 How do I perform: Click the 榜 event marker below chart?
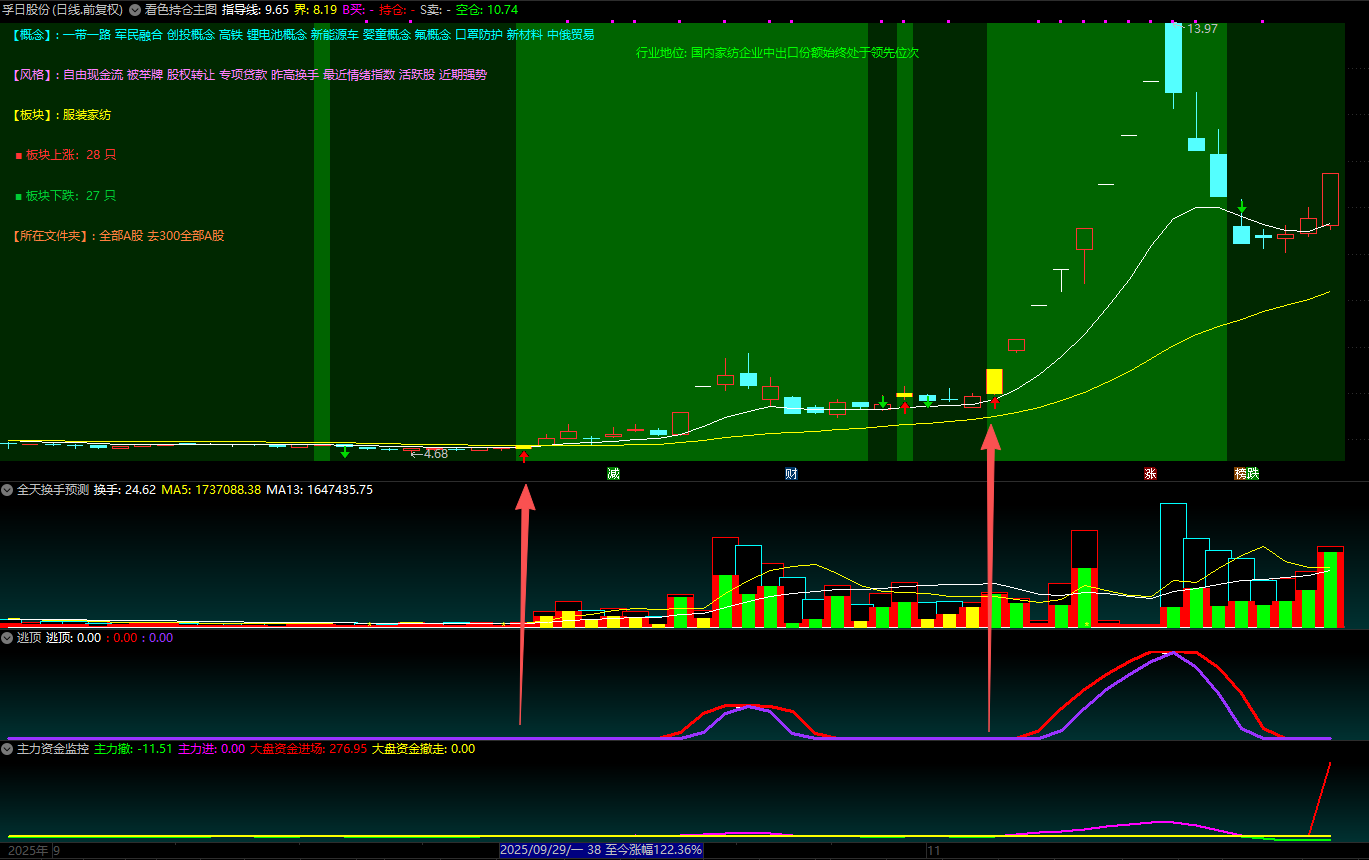point(1240,473)
